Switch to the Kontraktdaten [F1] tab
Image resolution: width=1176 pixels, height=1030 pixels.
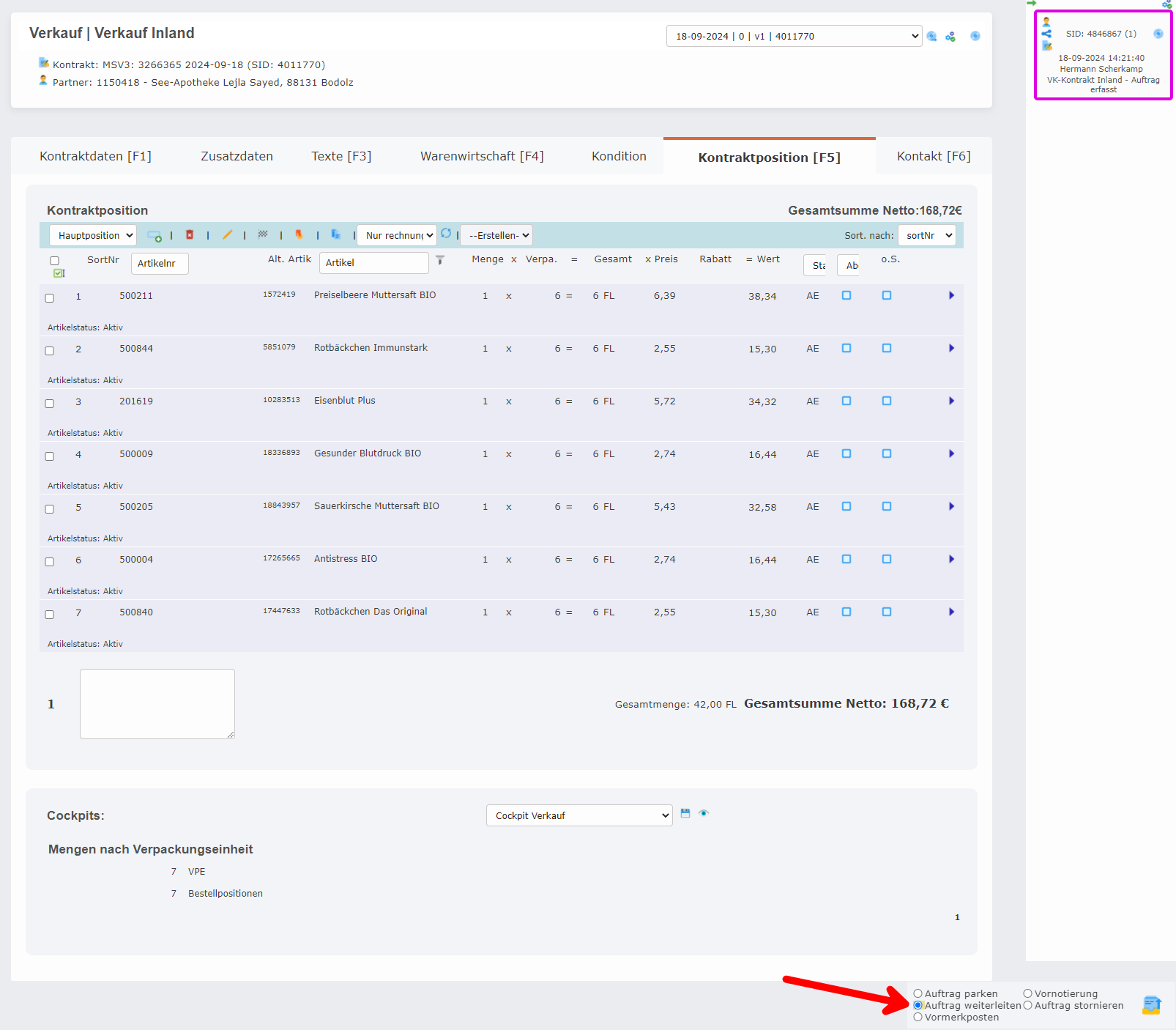pyautogui.click(x=95, y=156)
